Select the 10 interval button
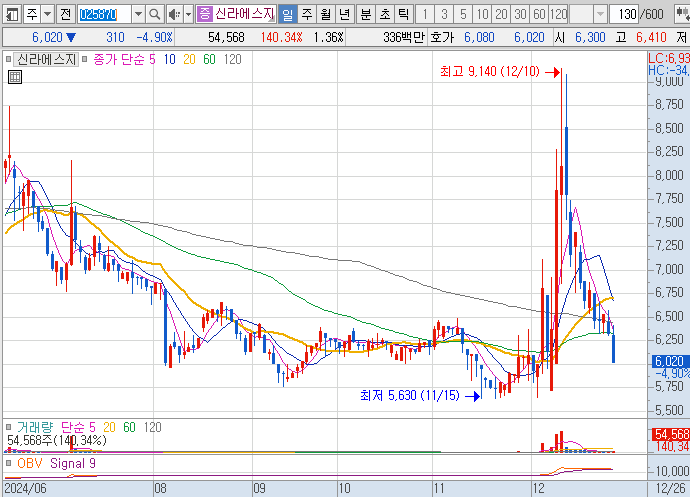This screenshot has width=690, height=497. click(x=482, y=15)
